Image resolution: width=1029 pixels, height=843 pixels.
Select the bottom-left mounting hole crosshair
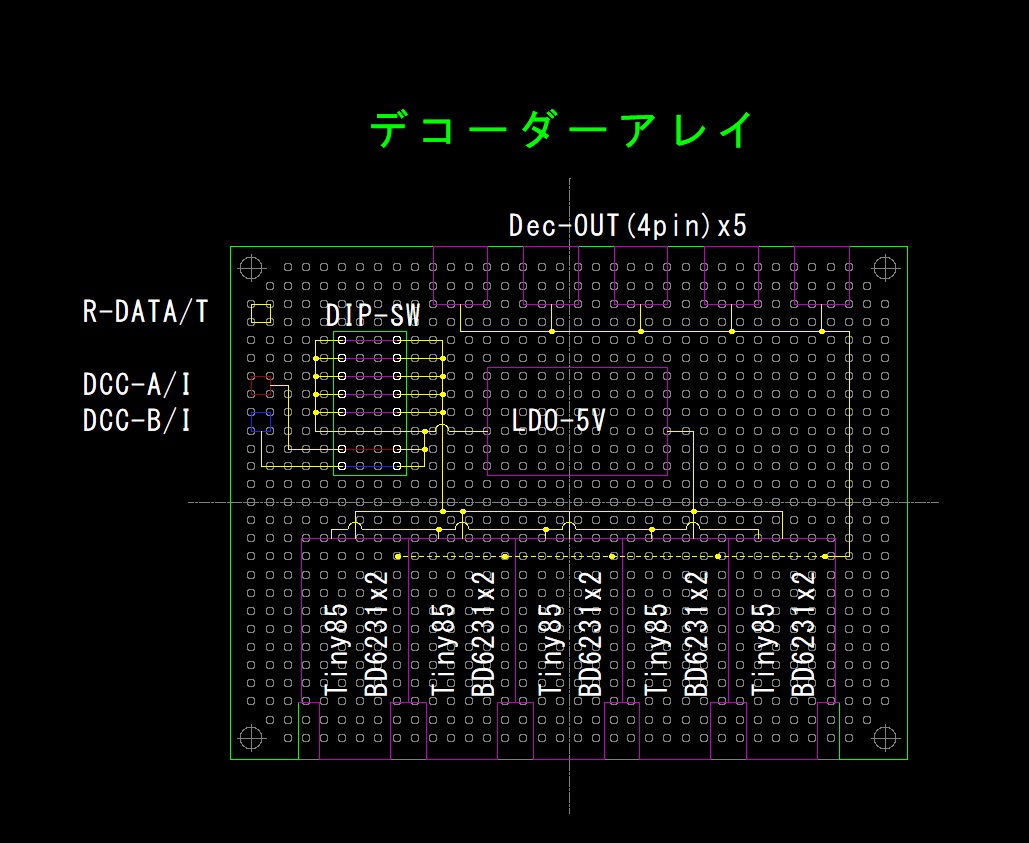coord(251,738)
